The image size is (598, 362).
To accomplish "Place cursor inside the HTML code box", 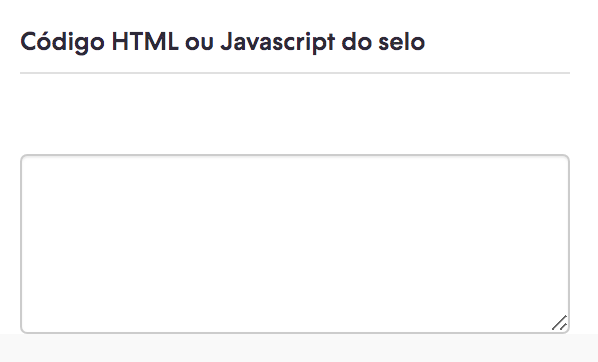I will [295, 244].
